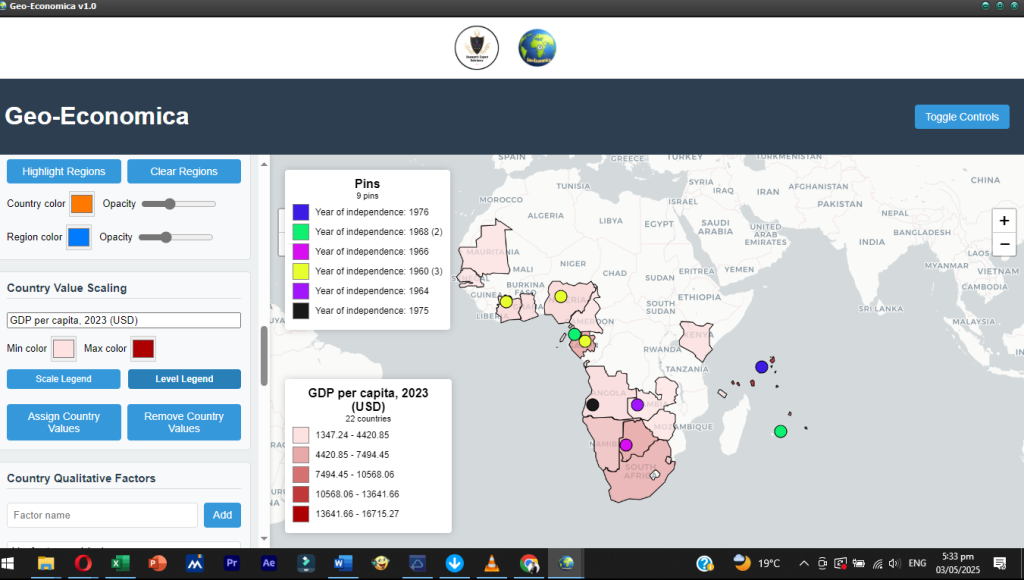Click the blue 1976 pin on the map
This screenshot has width=1024, height=580.
point(762,367)
